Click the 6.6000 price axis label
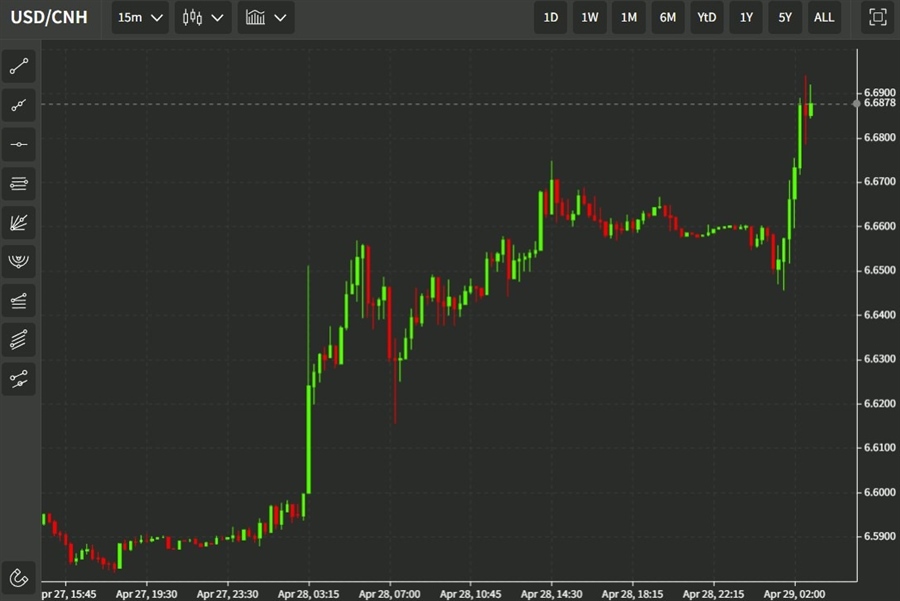Viewport: 900px width, 601px height. point(879,492)
